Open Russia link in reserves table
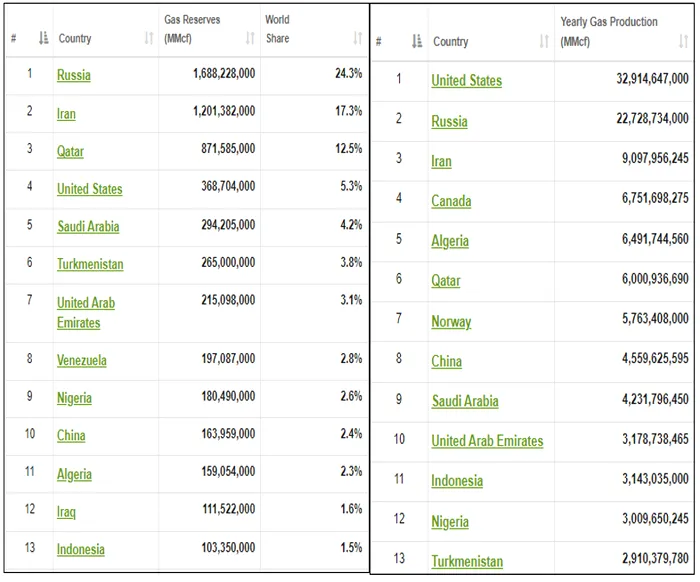Image resolution: width=700 pixels, height=582 pixels. (73, 75)
